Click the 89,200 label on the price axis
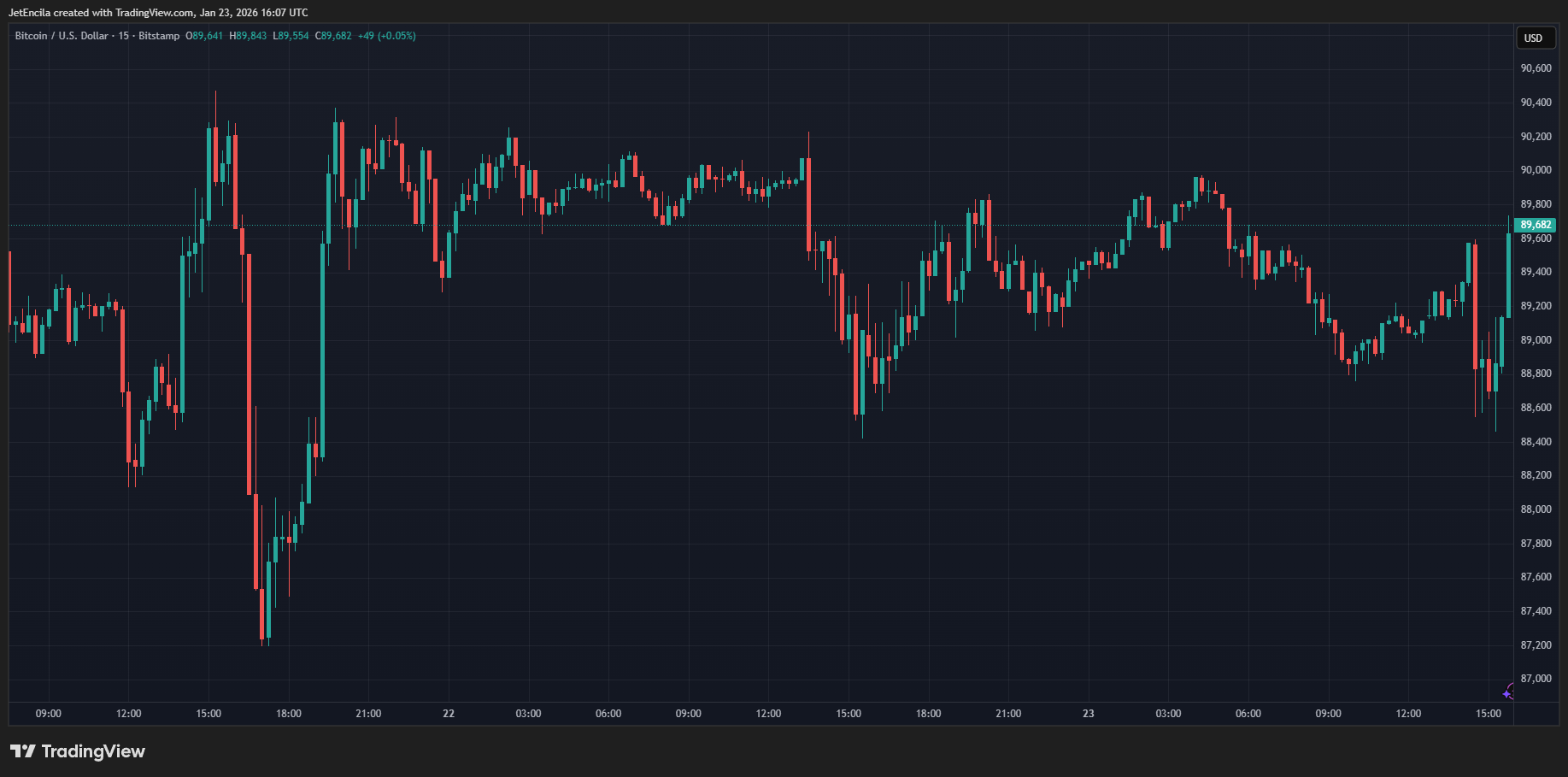The height and width of the screenshot is (777, 1568). click(1536, 306)
